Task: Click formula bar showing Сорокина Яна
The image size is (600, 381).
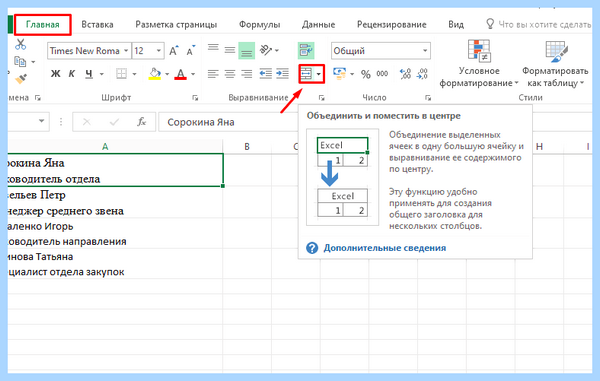Action: [x=228, y=122]
